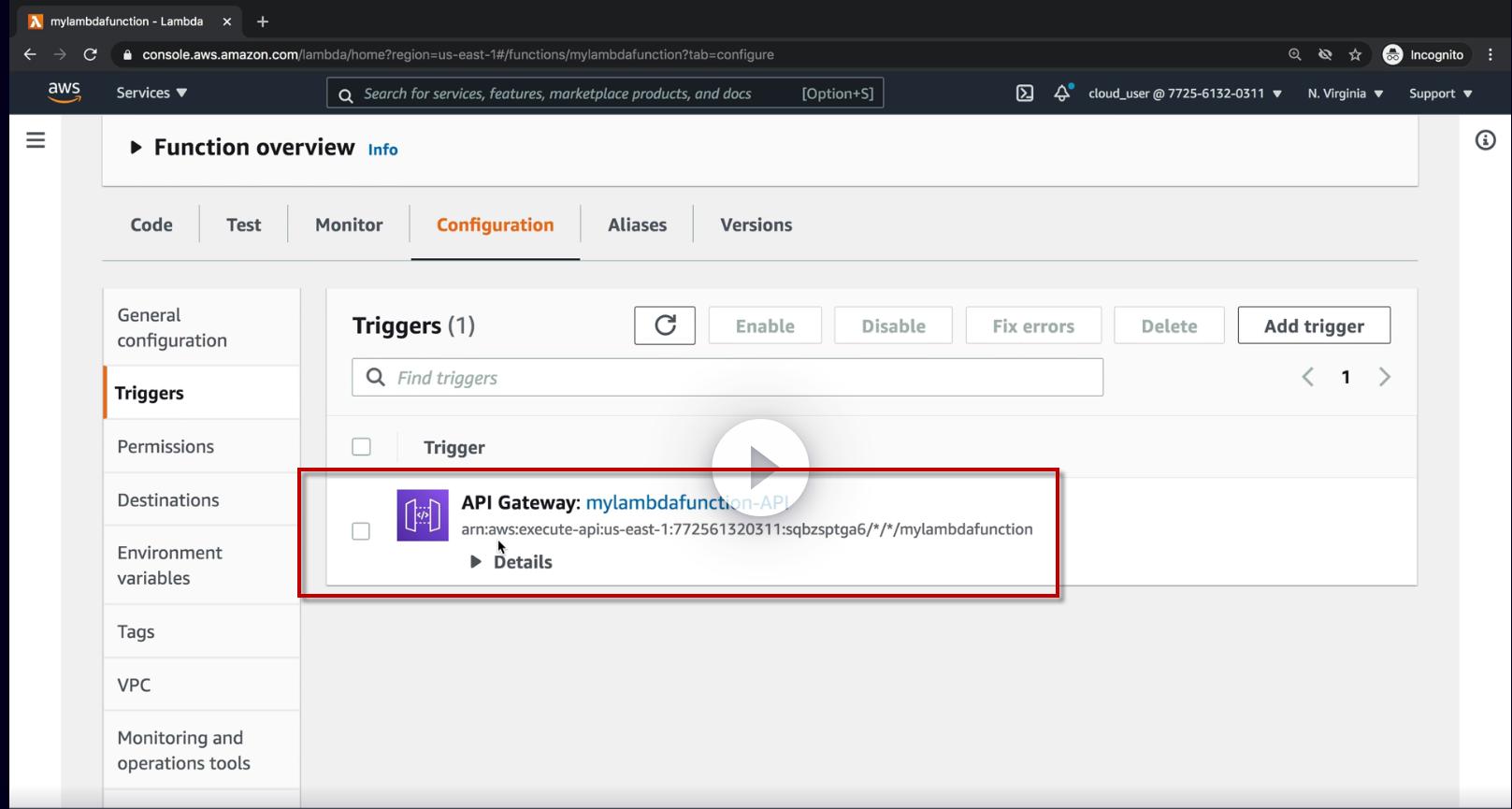Open the AWS home logo
1512x809 pixels.
(64, 93)
